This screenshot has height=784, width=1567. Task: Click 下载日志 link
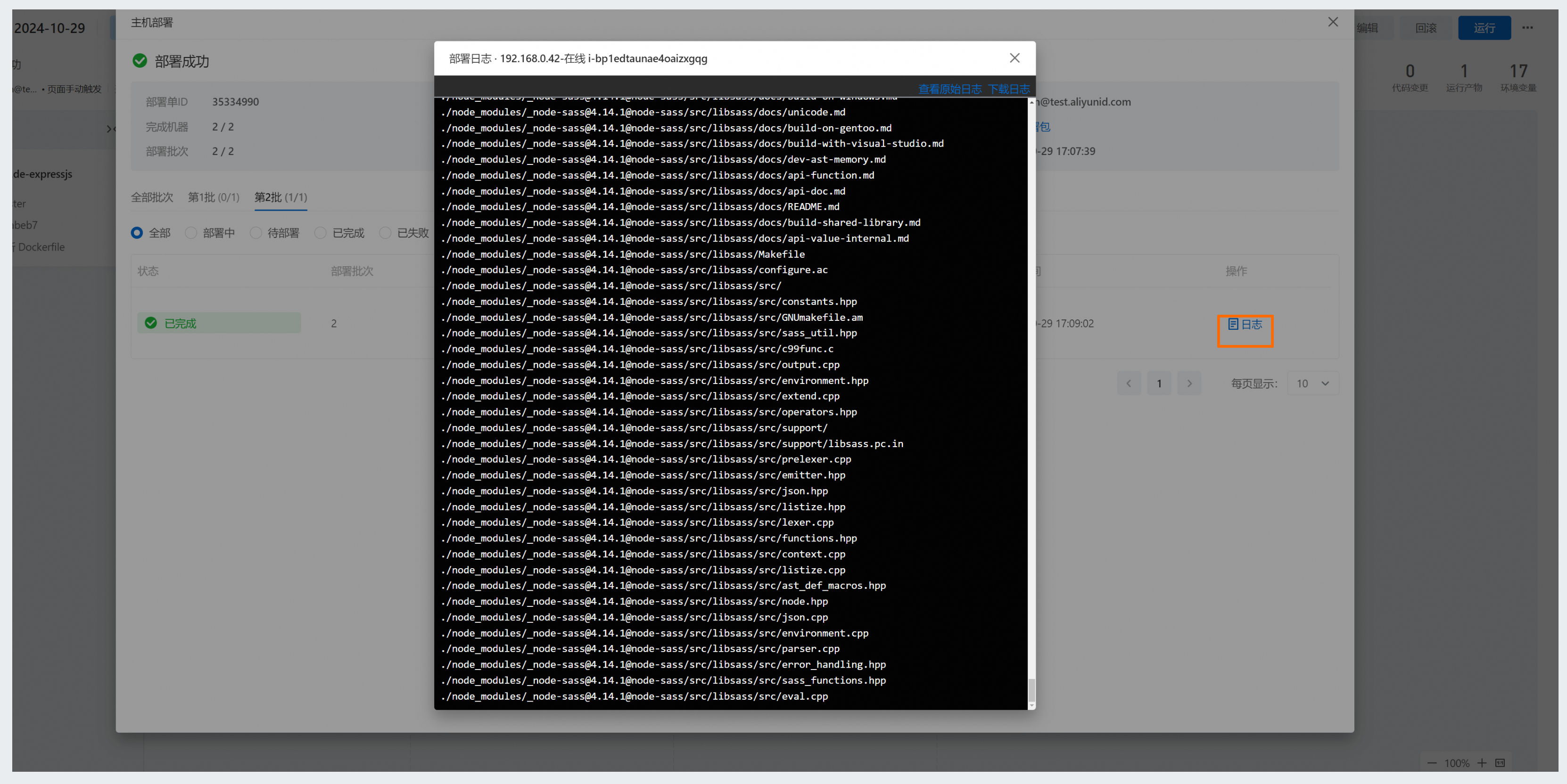click(x=1008, y=90)
